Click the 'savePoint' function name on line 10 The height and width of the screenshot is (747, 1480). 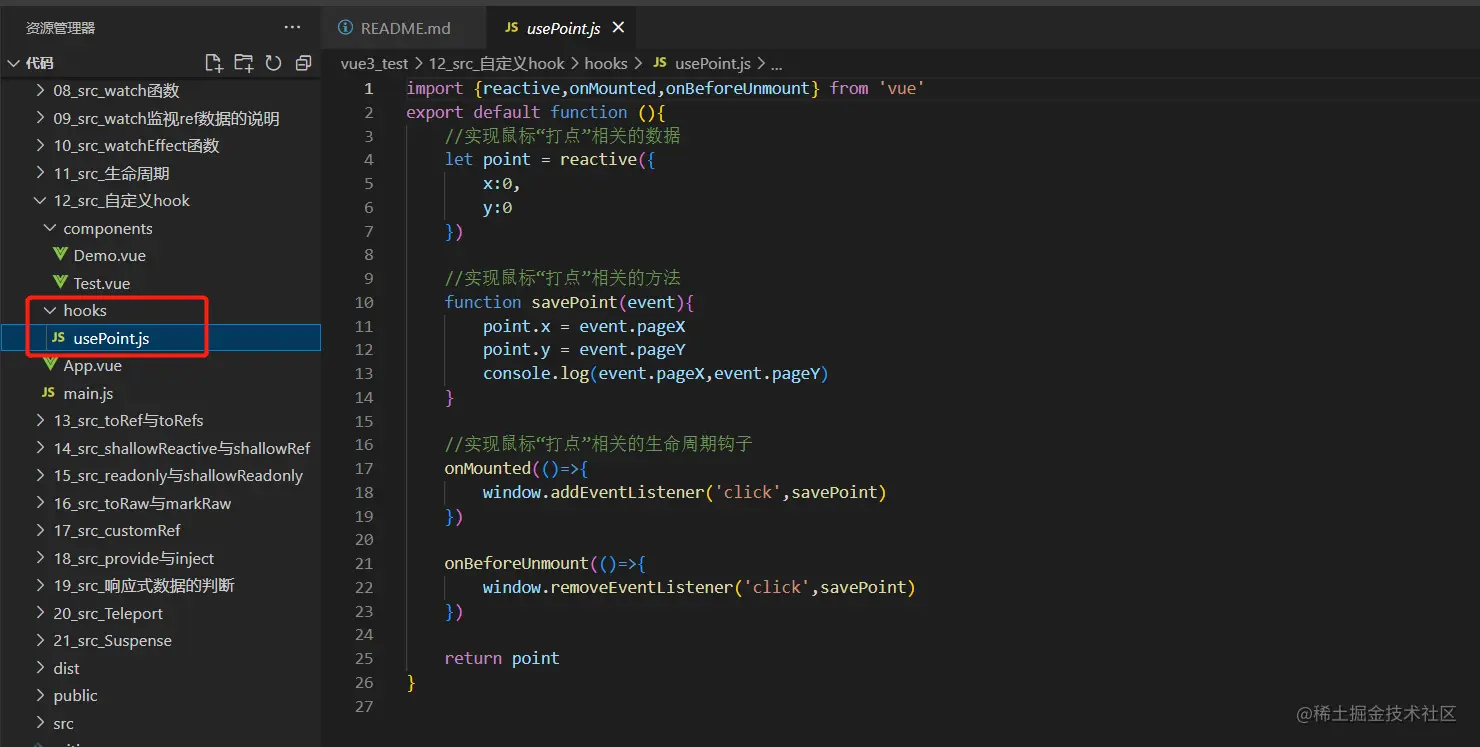tap(574, 302)
